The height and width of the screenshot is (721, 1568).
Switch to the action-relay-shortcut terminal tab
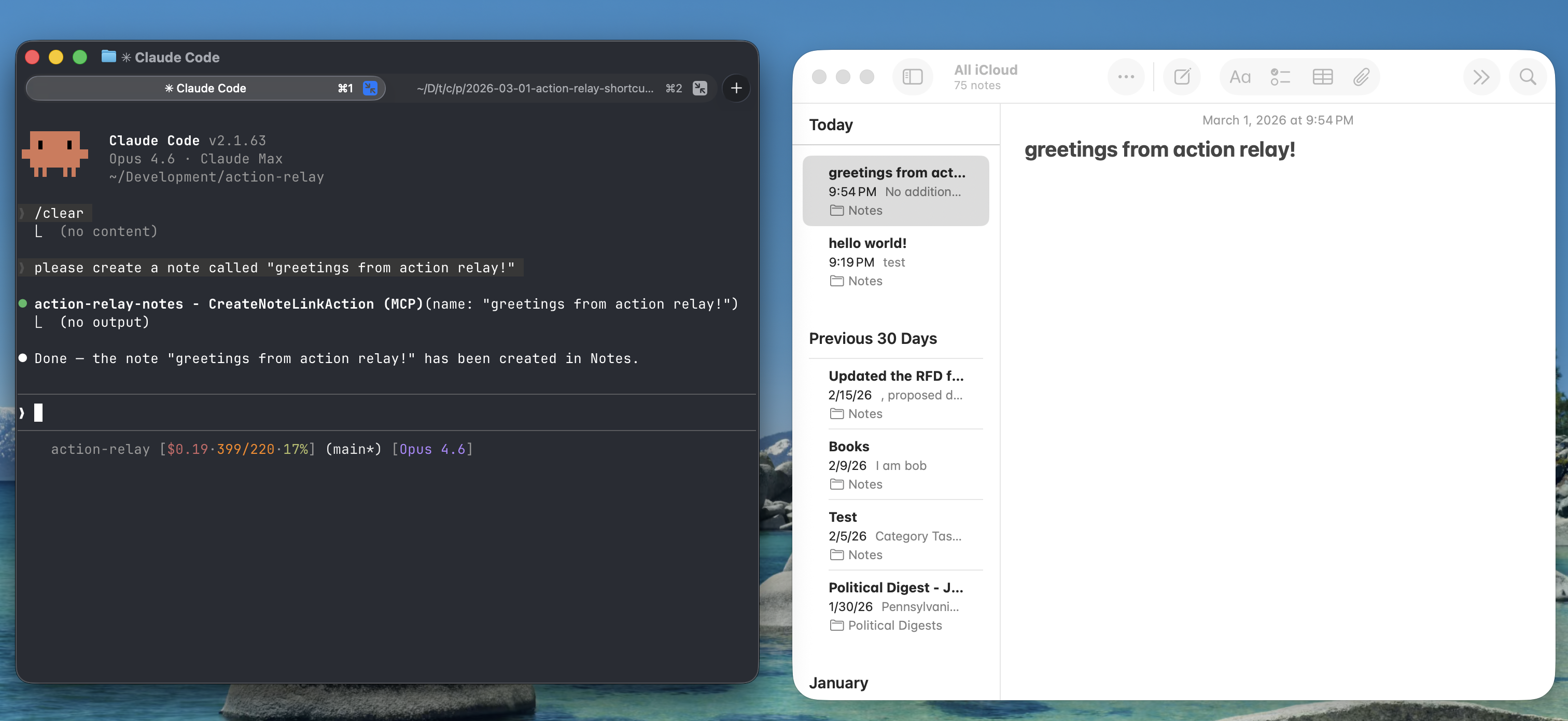click(x=536, y=88)
